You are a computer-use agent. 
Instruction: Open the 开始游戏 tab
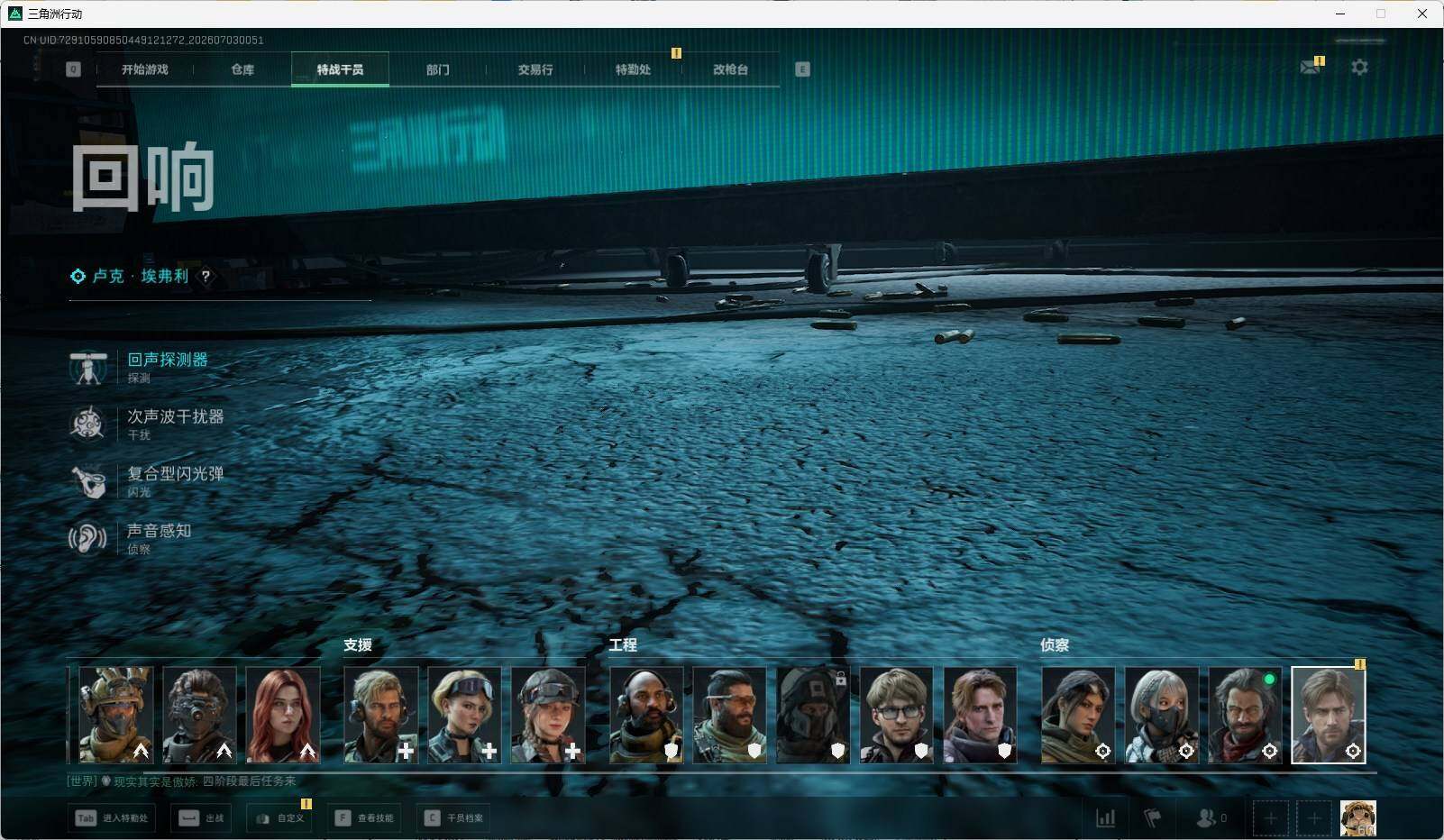click(x=144, y=69)
